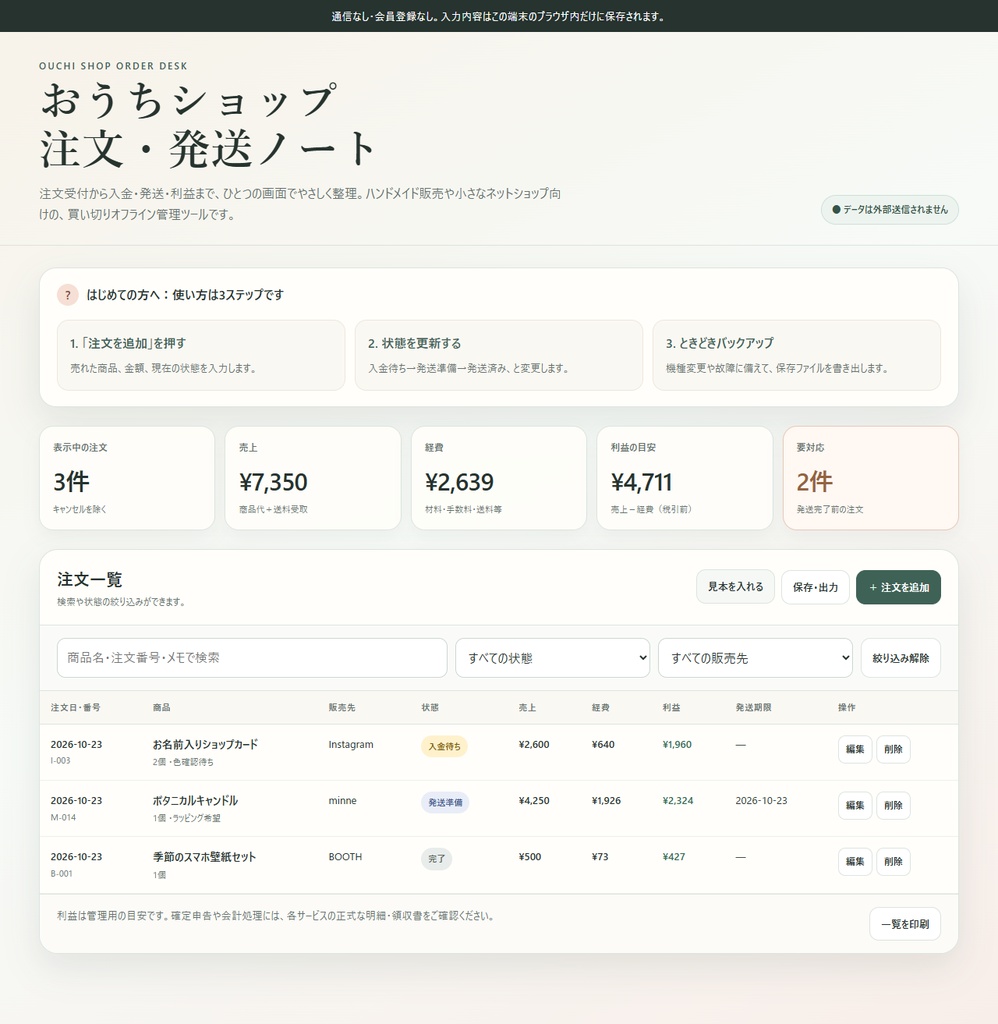
Task: Edit the ボタニカルキャンドル order
Action: point(855,805)
